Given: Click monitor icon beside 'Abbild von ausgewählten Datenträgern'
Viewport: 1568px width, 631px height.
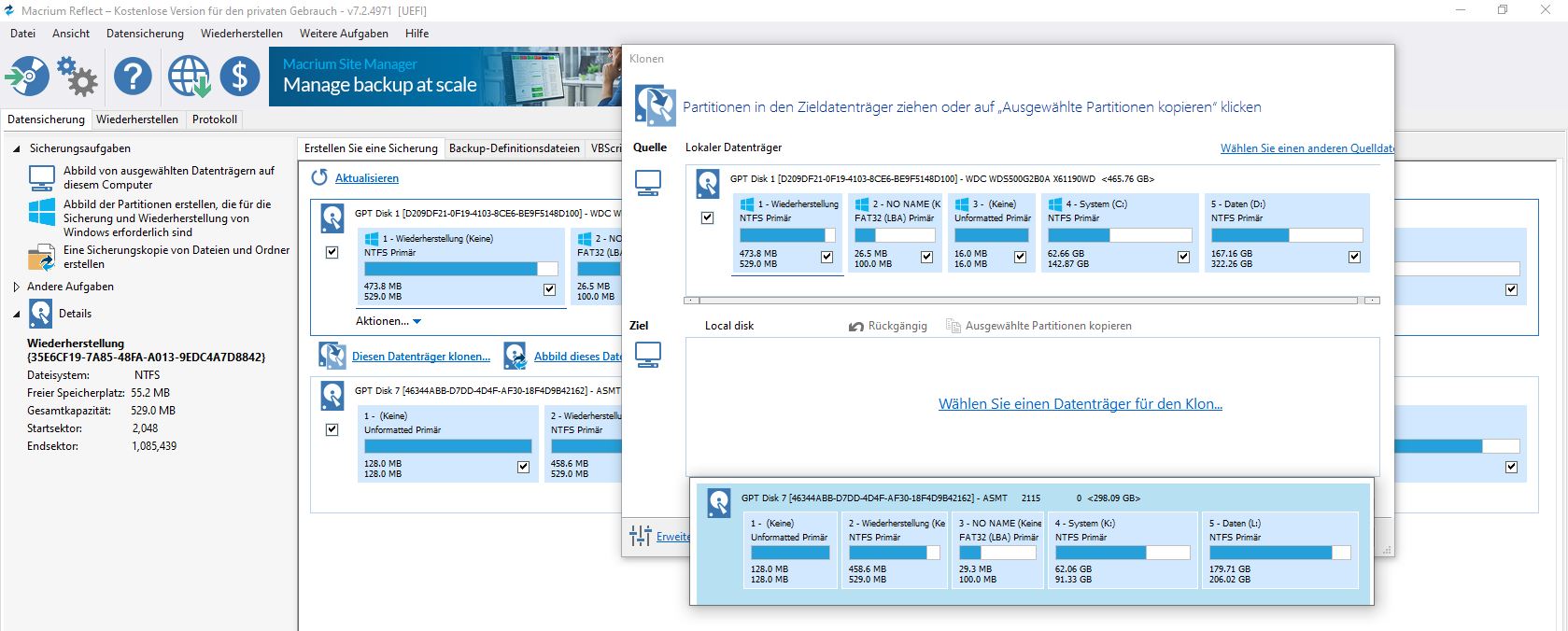Looking at the screenshot, I should click(42, 177).
